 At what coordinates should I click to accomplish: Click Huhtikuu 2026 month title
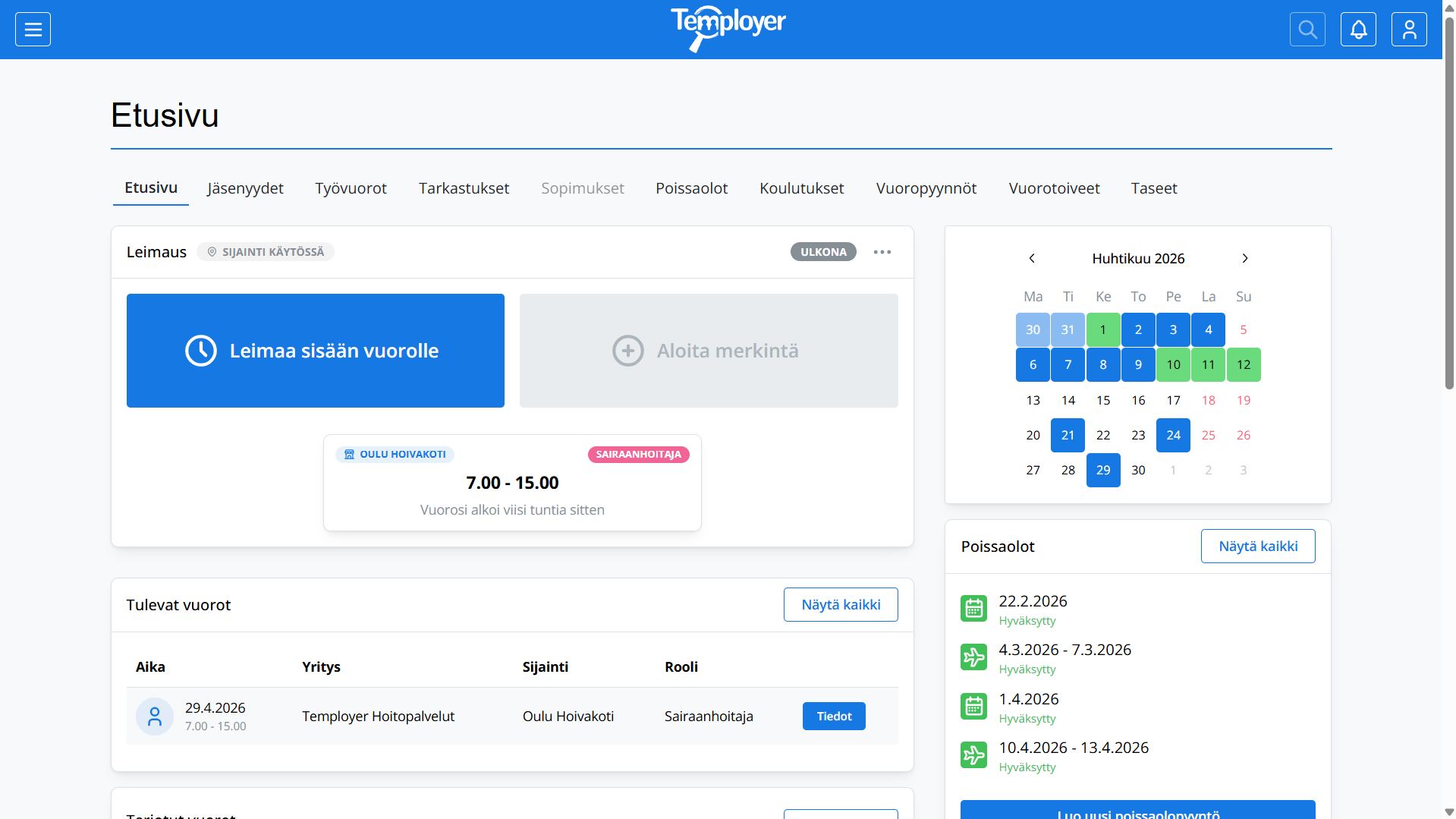[x=1138, y=259]
